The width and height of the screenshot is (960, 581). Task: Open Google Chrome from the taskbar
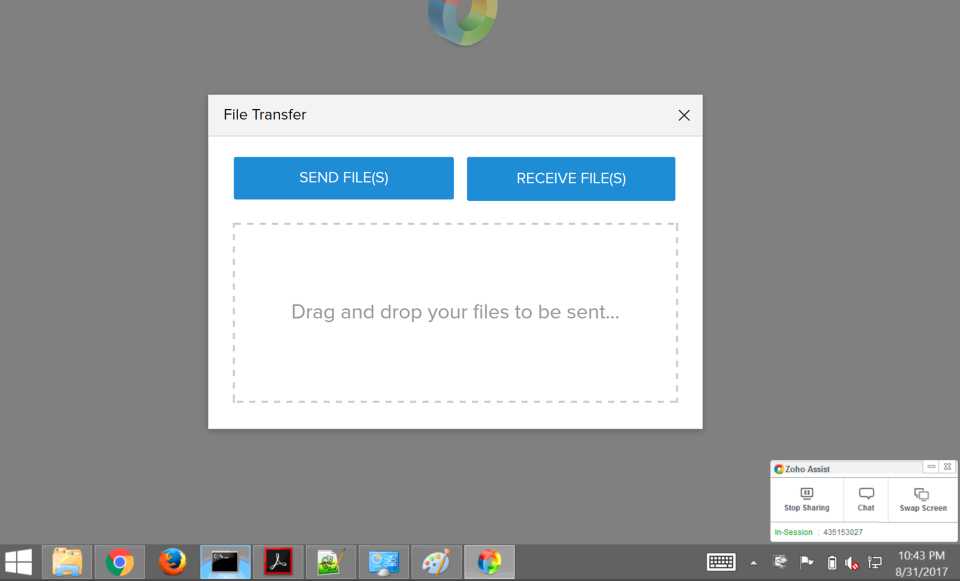[120, 561]
